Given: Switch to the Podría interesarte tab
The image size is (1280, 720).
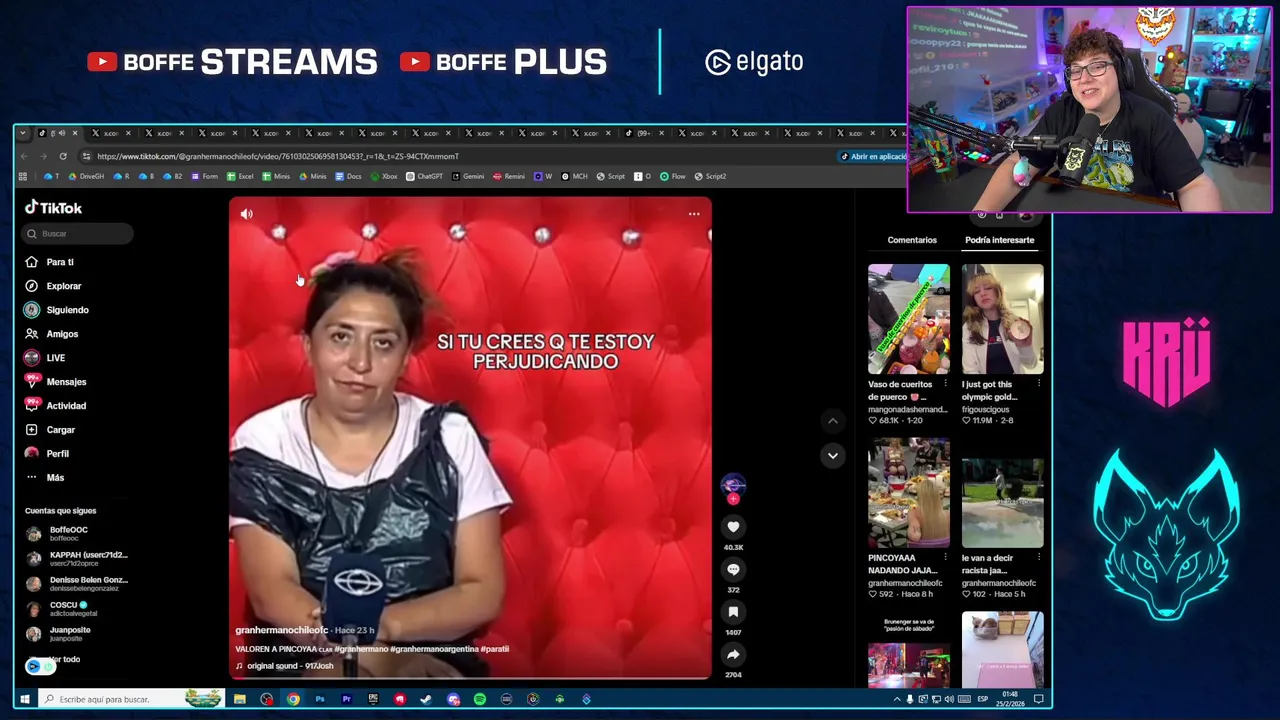Looking at the screenshot, I should tap(999, 240).
